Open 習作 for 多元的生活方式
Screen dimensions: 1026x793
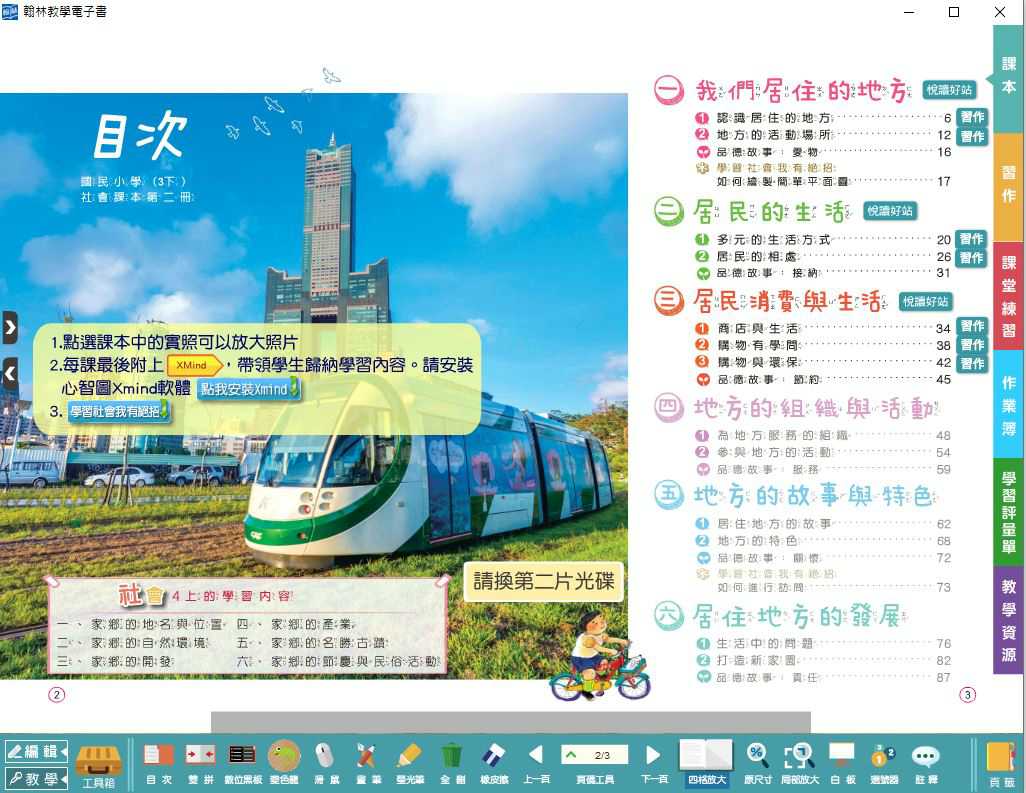point(972,239)
